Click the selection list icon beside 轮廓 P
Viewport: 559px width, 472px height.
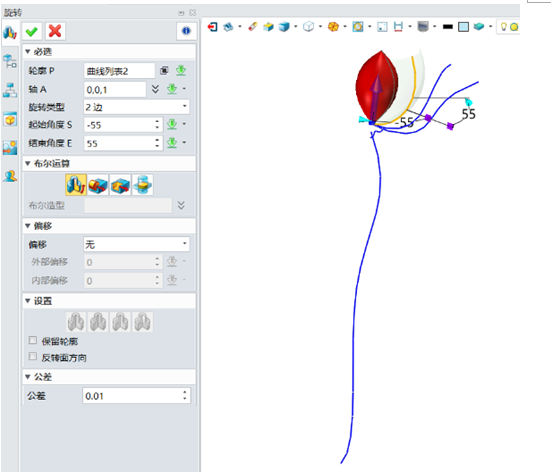coord(164,70)
